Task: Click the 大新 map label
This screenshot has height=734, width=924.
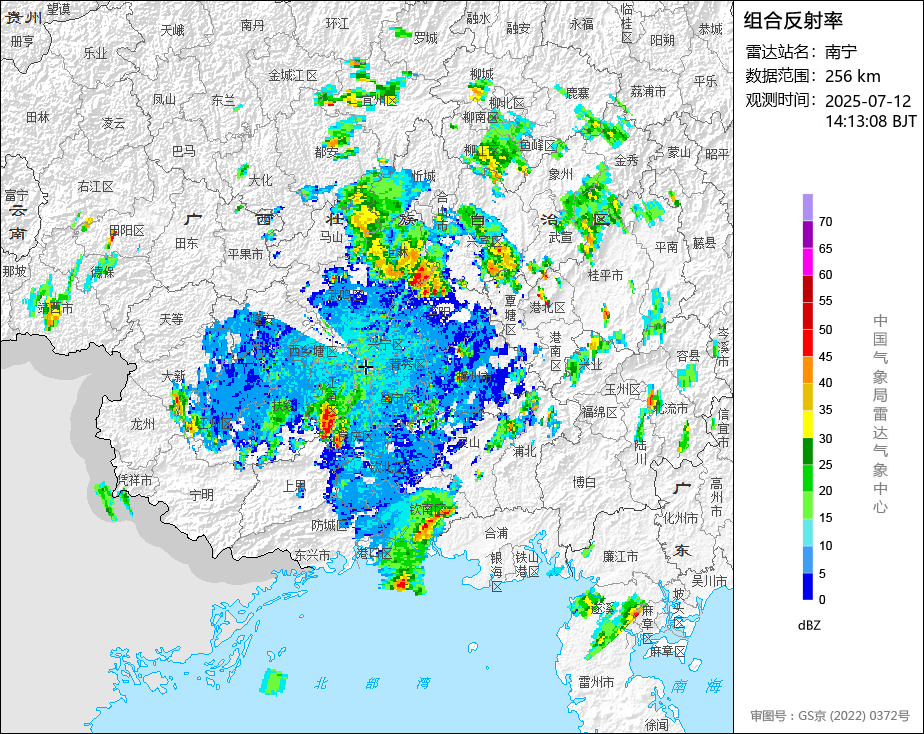Action: tap(174, 376)
